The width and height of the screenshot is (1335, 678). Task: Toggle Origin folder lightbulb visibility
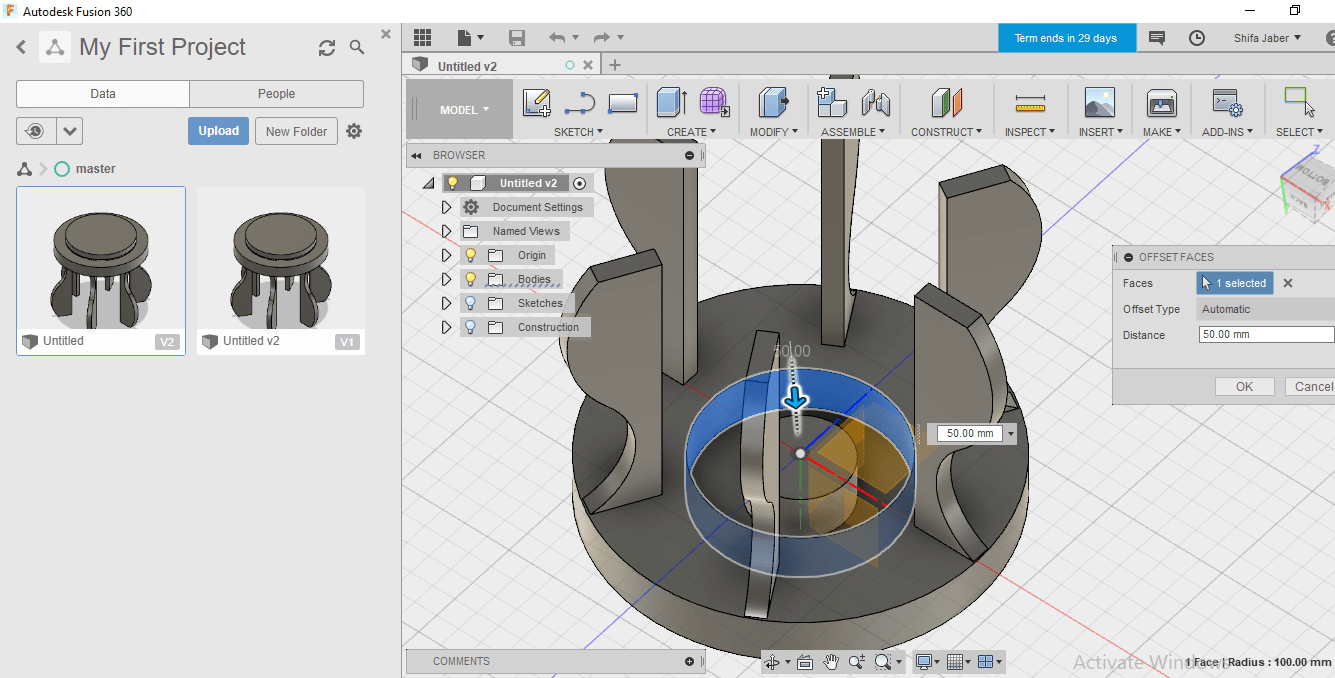471,255
